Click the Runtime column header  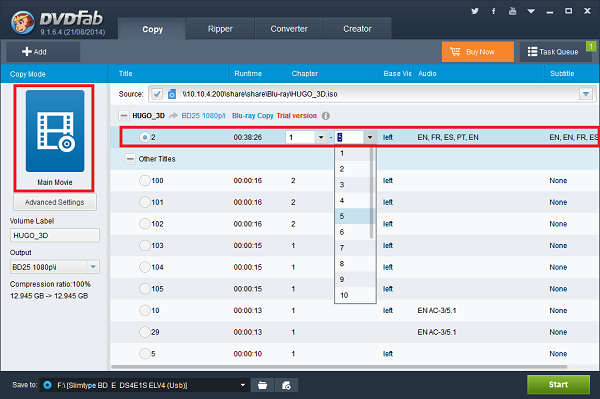pyautogui.click(x=248, y=73)
